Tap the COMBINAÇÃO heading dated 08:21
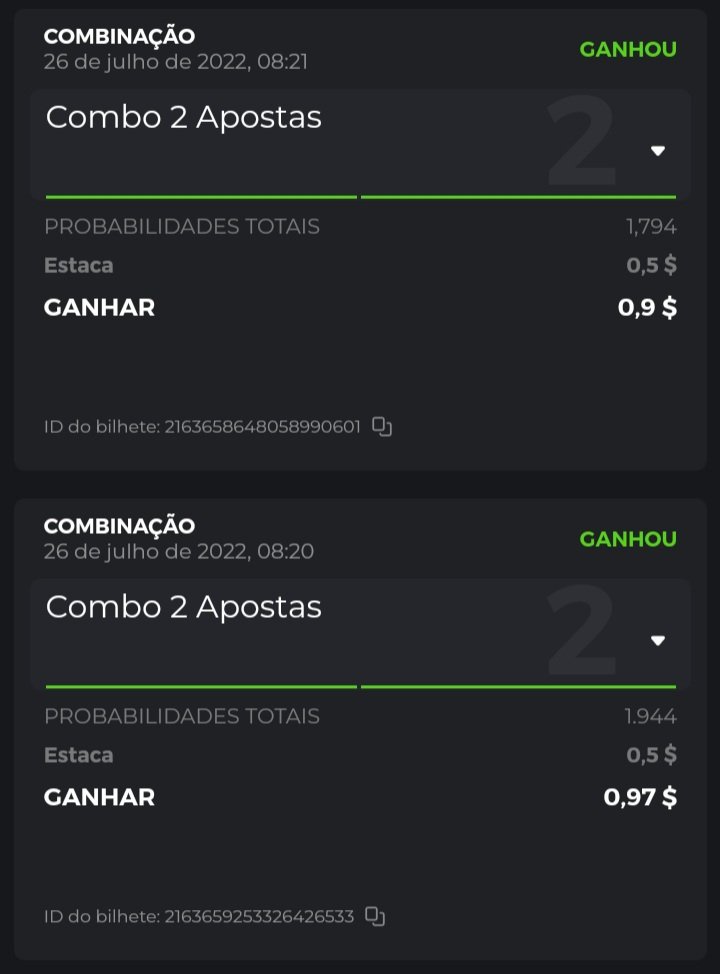720x974 pixels. pos(119,36)
